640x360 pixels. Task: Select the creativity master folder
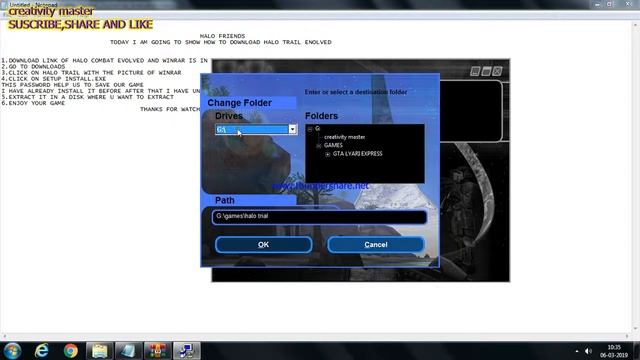[344, 137]
